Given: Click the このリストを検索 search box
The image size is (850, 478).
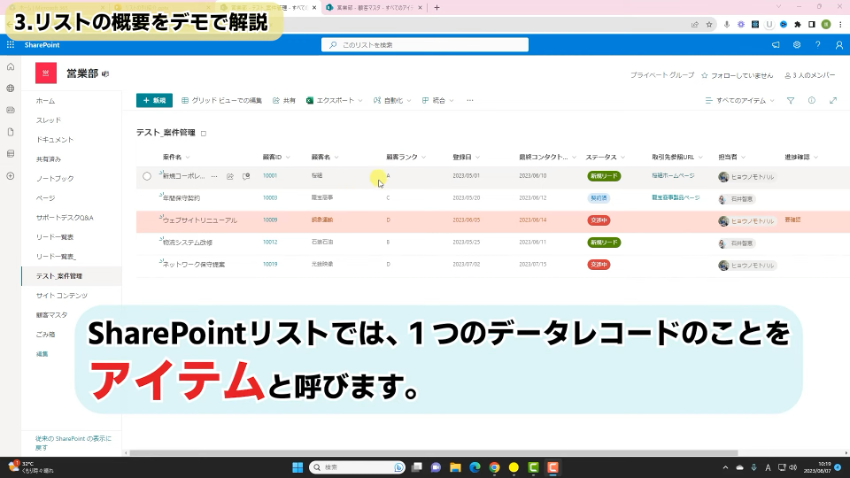Looking at the screenshot, I should coord(423,45).
